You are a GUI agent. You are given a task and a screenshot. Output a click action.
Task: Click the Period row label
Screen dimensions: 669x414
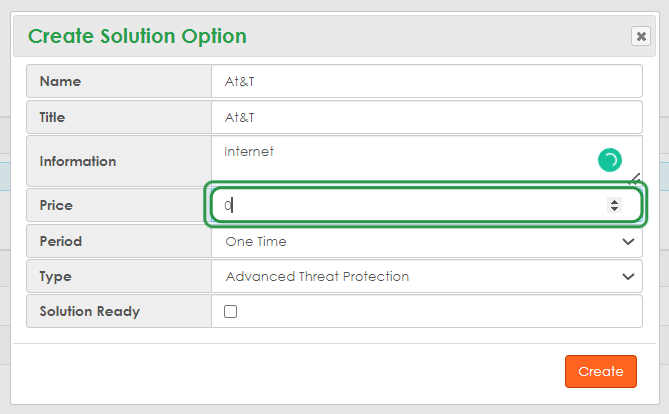tap(61, 241)
